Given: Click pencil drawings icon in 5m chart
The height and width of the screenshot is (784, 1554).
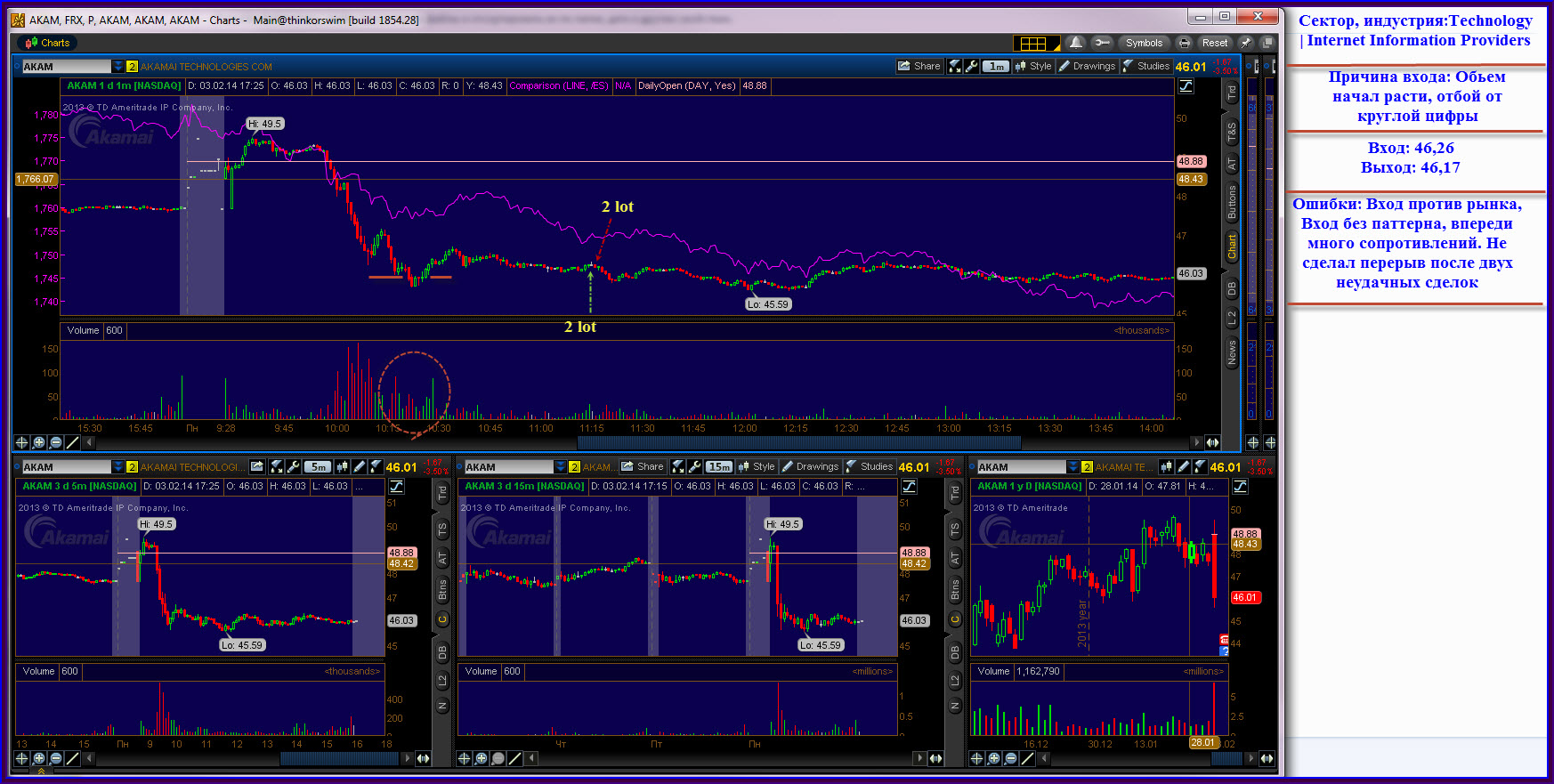Looking at the screenshot, I should point(359,466).
